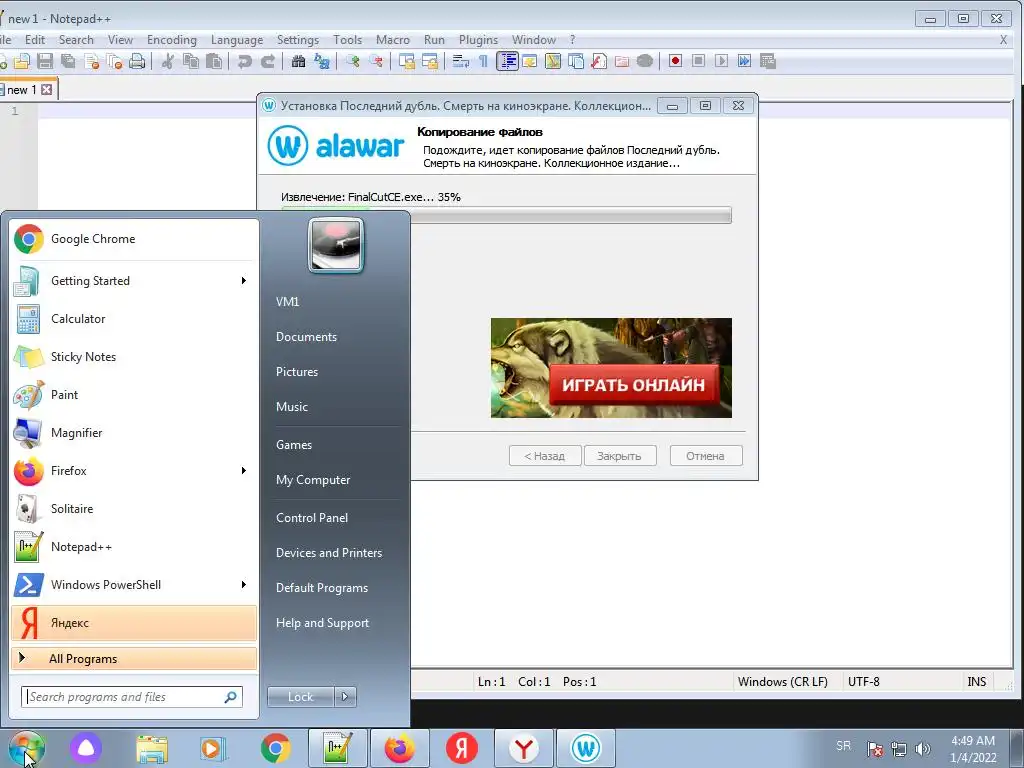Click the Lock button in Start menu
This screenshot has height=768, width=1024.
tap(300, 697)
